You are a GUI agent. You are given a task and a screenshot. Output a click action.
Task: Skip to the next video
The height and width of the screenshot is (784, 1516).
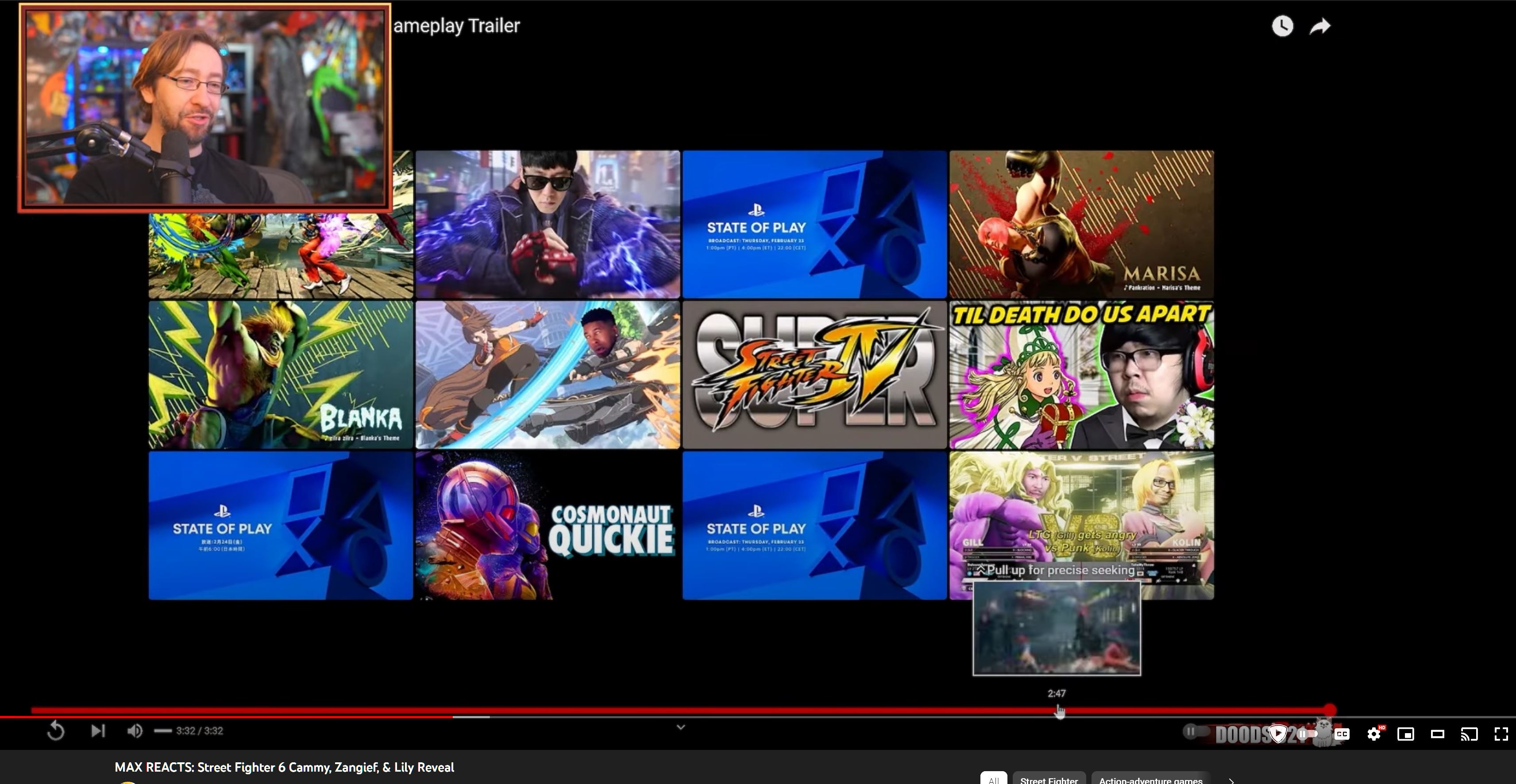pyautogui.click(x=98, y=731)
